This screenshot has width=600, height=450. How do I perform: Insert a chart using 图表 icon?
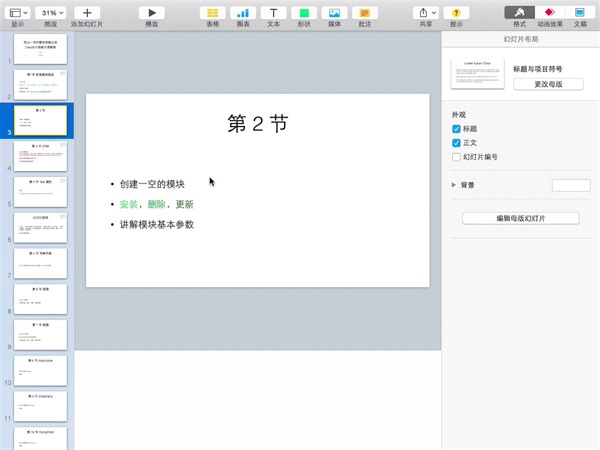pos(243,13)
